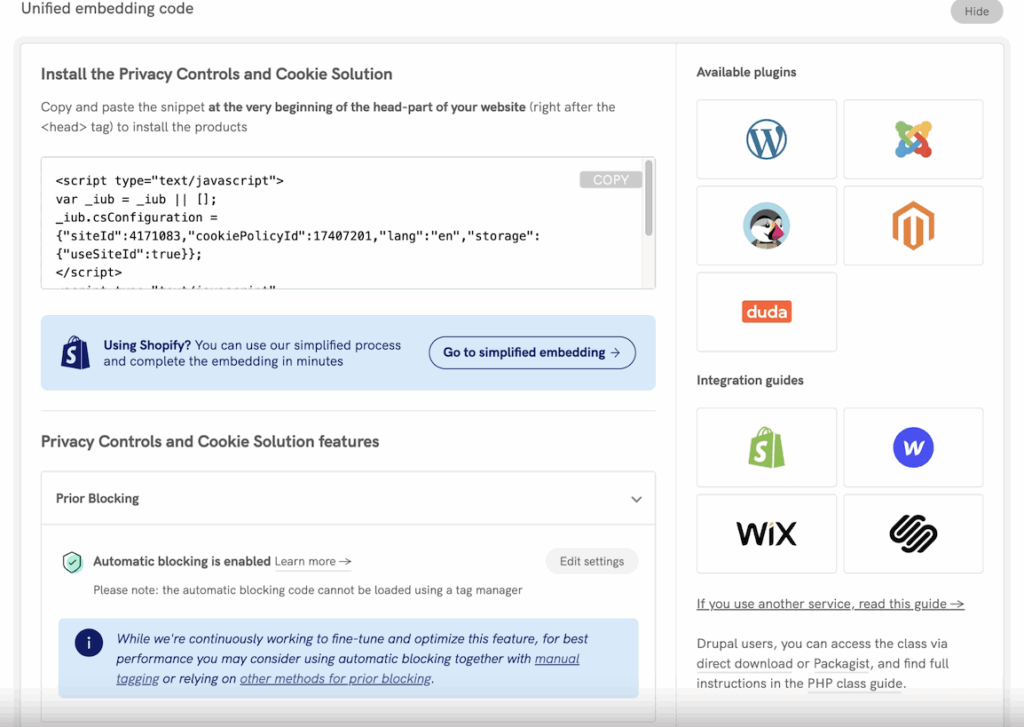Viewport: 1024px width, 727px height.
Task: Read the guide for another service
Action: [830, 604]
